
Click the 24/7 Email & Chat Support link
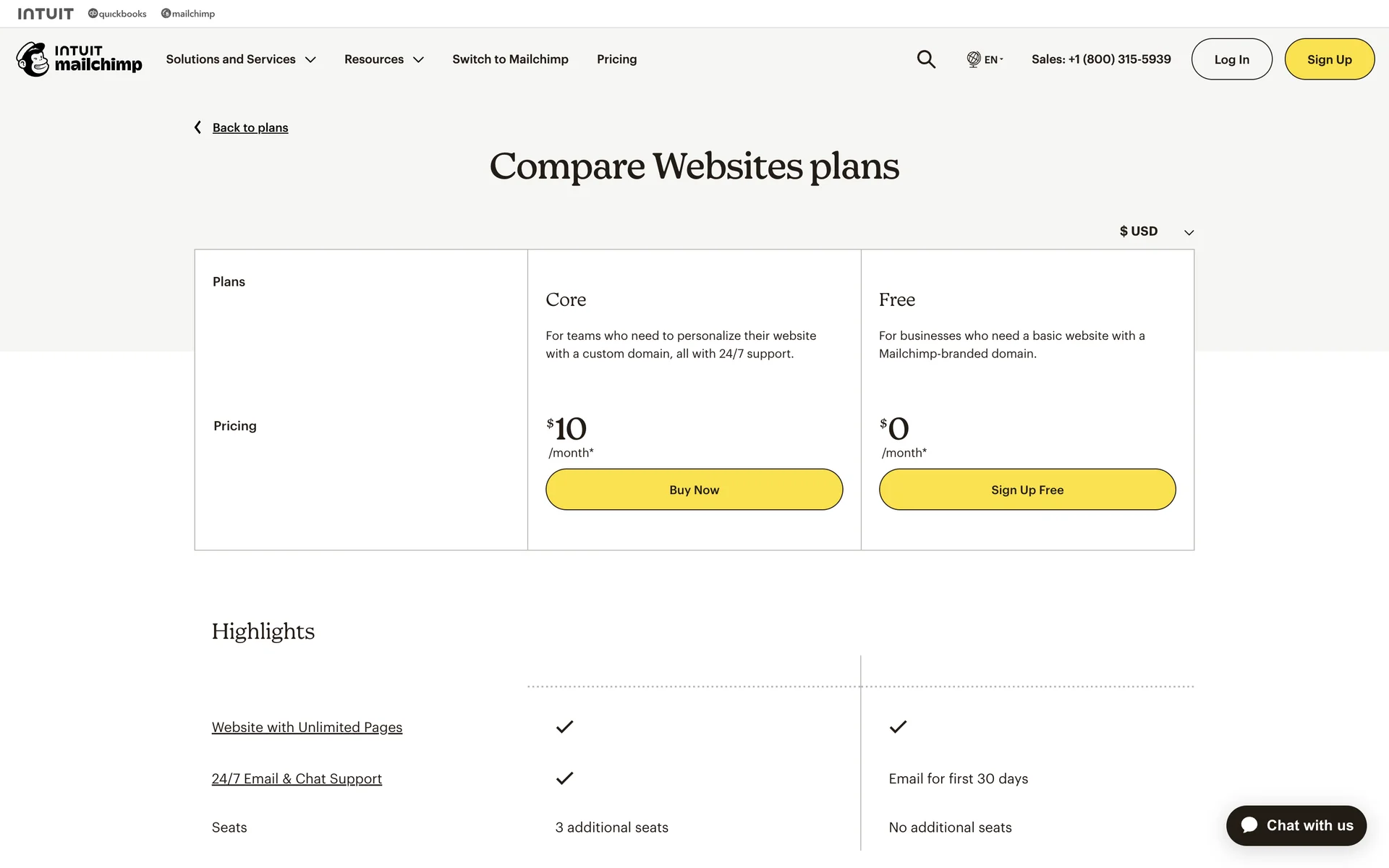pyautogui.click(x=297, y=778)
